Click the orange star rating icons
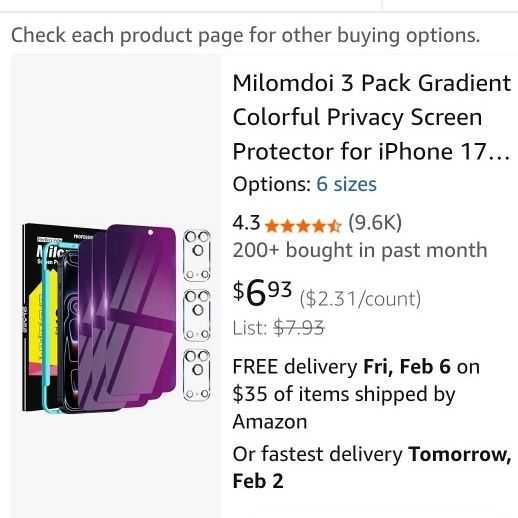The image size is (518, 518). 303,226
